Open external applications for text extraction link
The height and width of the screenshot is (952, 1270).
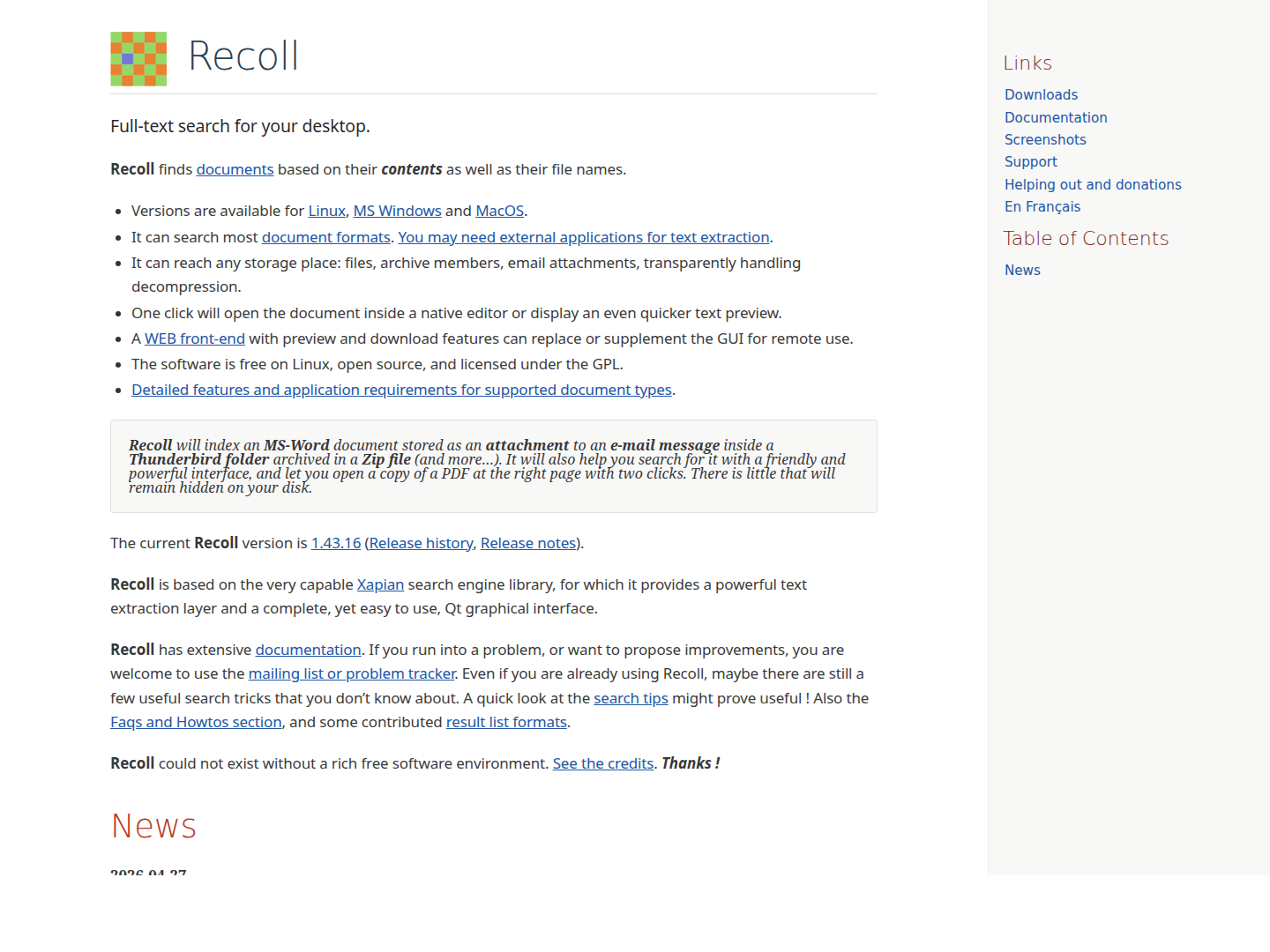(584, 237)
